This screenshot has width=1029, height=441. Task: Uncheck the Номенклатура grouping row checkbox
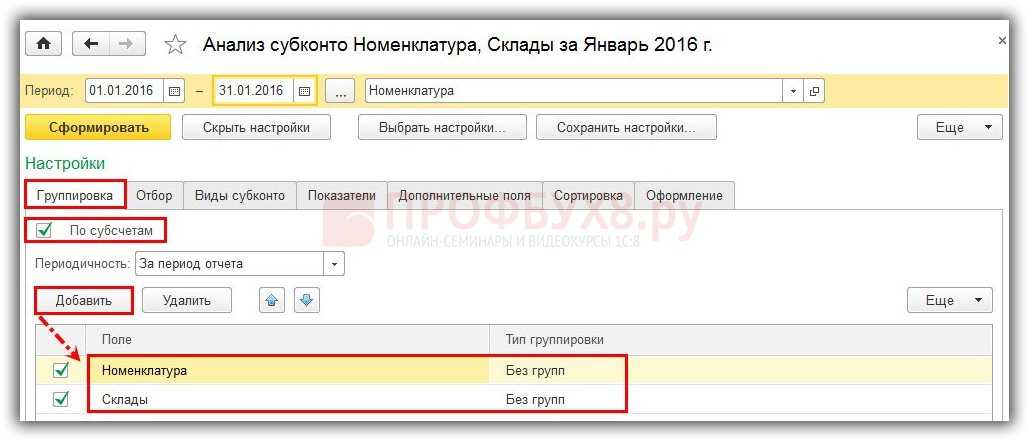tap(61, 370)
